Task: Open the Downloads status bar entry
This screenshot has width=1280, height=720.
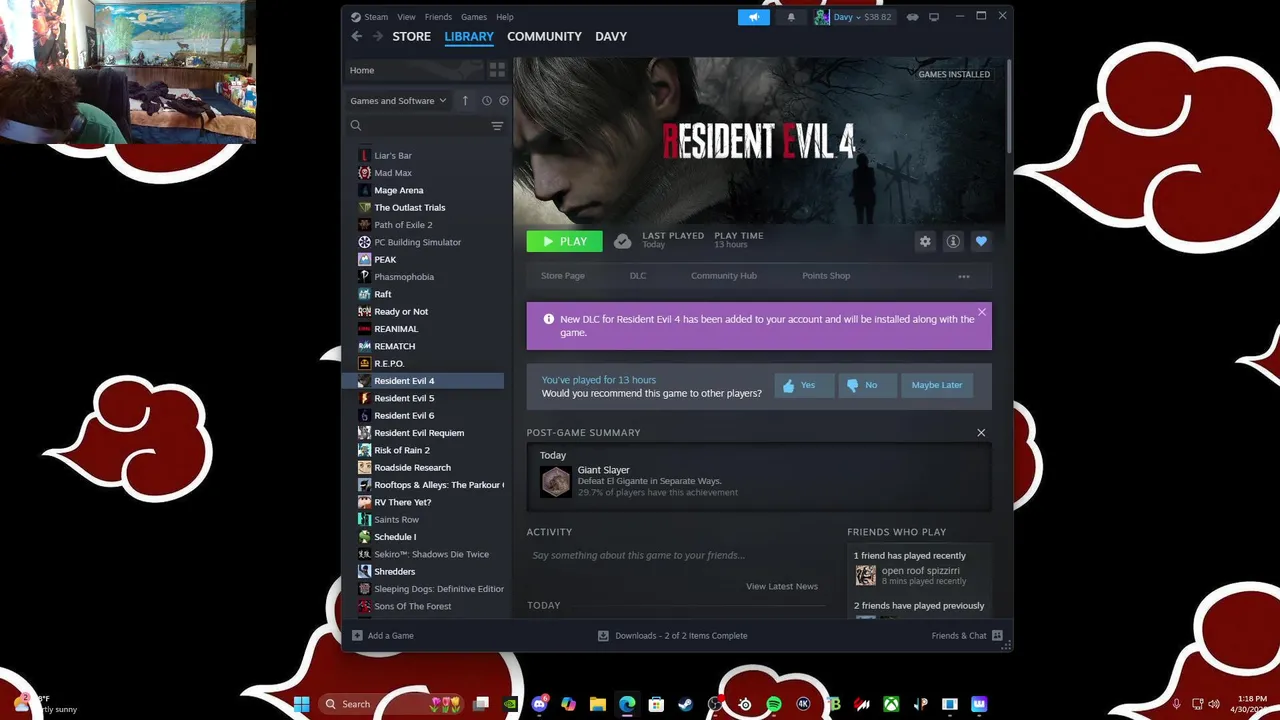Action: [672, 636]
